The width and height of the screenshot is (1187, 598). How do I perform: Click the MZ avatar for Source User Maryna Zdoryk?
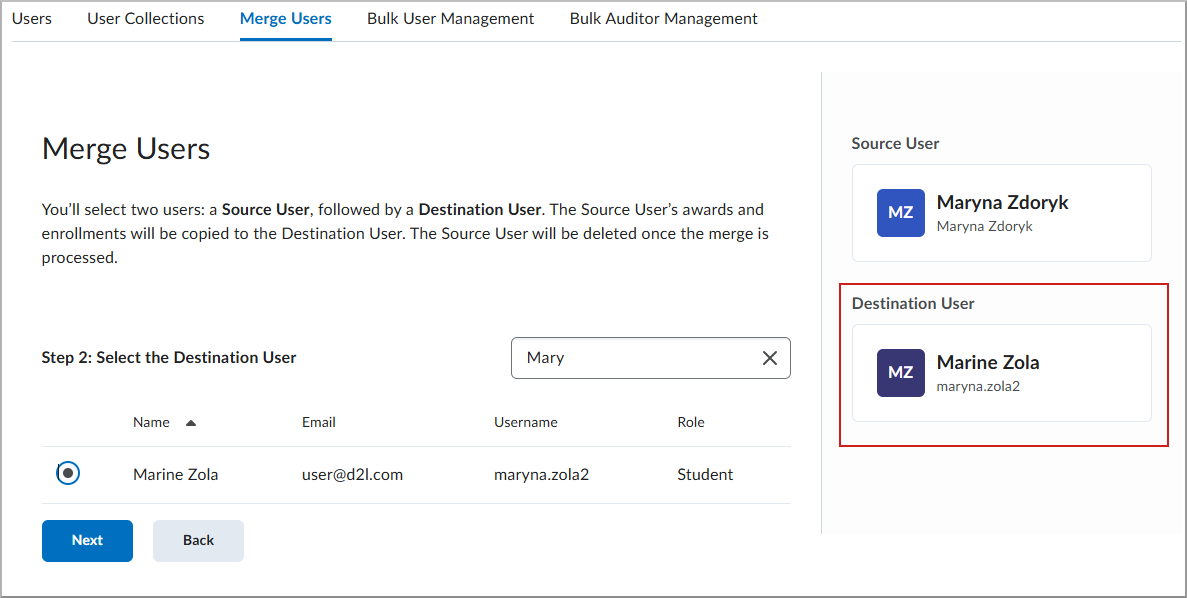point(899,212)
